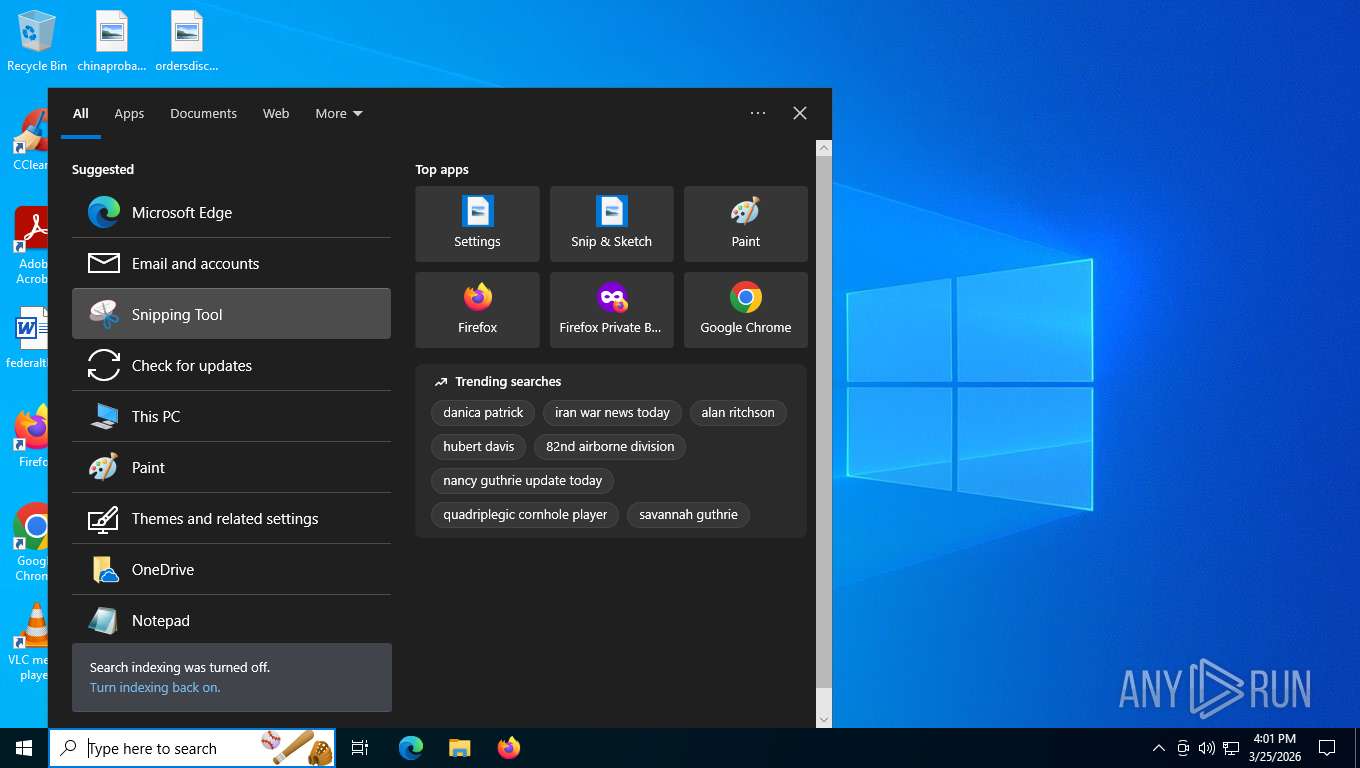Open Themes and related settings

pos(231,518)
